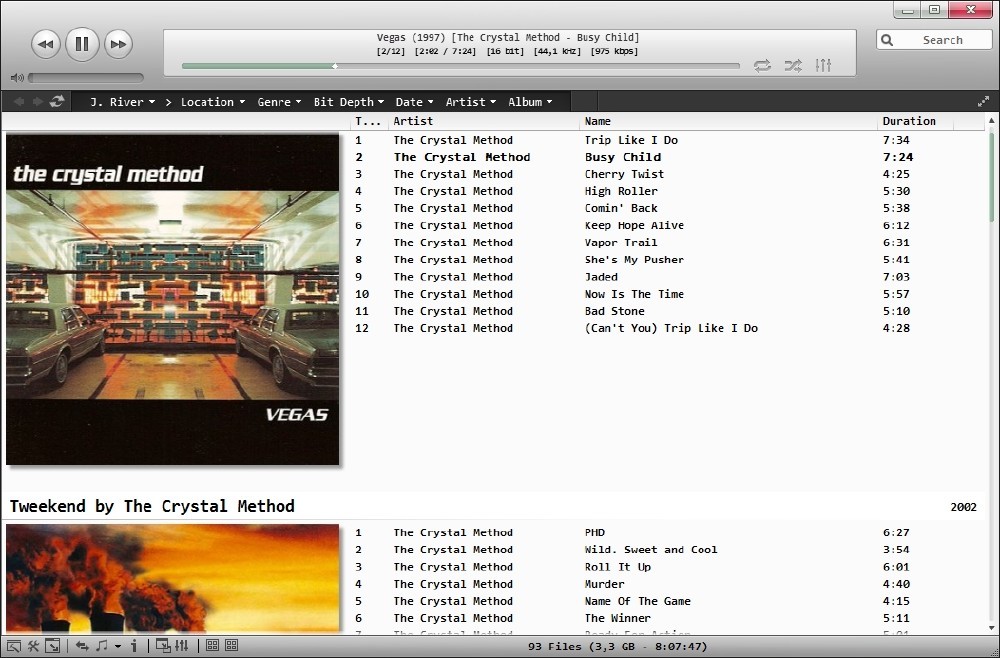Open the Bit Depth filter dropdown
Image resolution: width=1000 pixels, height=658 pixels.
point(349,102)
